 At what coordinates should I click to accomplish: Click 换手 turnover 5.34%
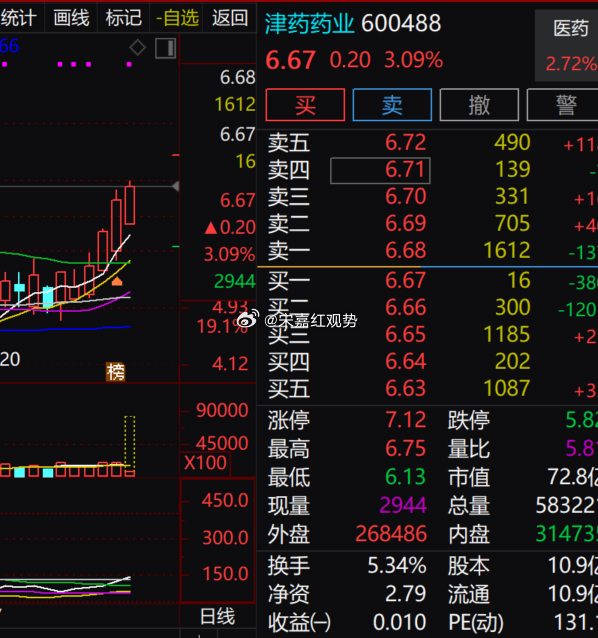pyautogui.click(x=397, y=566)
